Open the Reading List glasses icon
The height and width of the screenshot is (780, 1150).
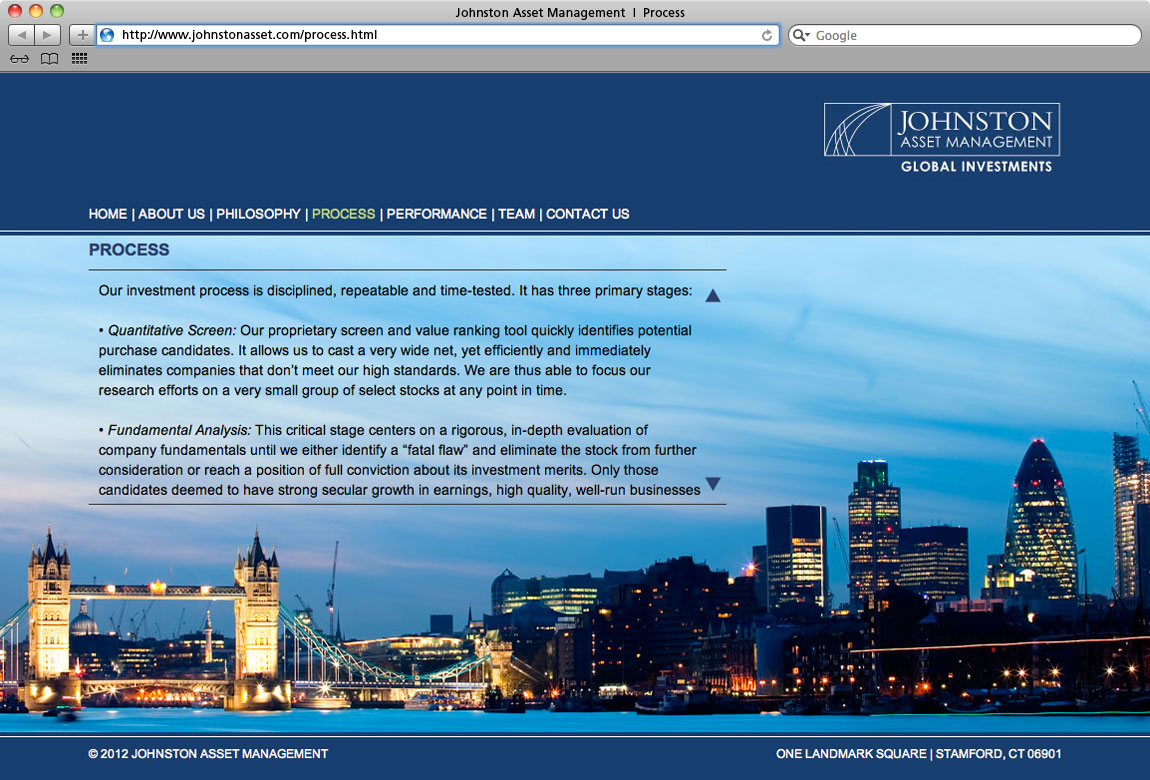point(19,59)
